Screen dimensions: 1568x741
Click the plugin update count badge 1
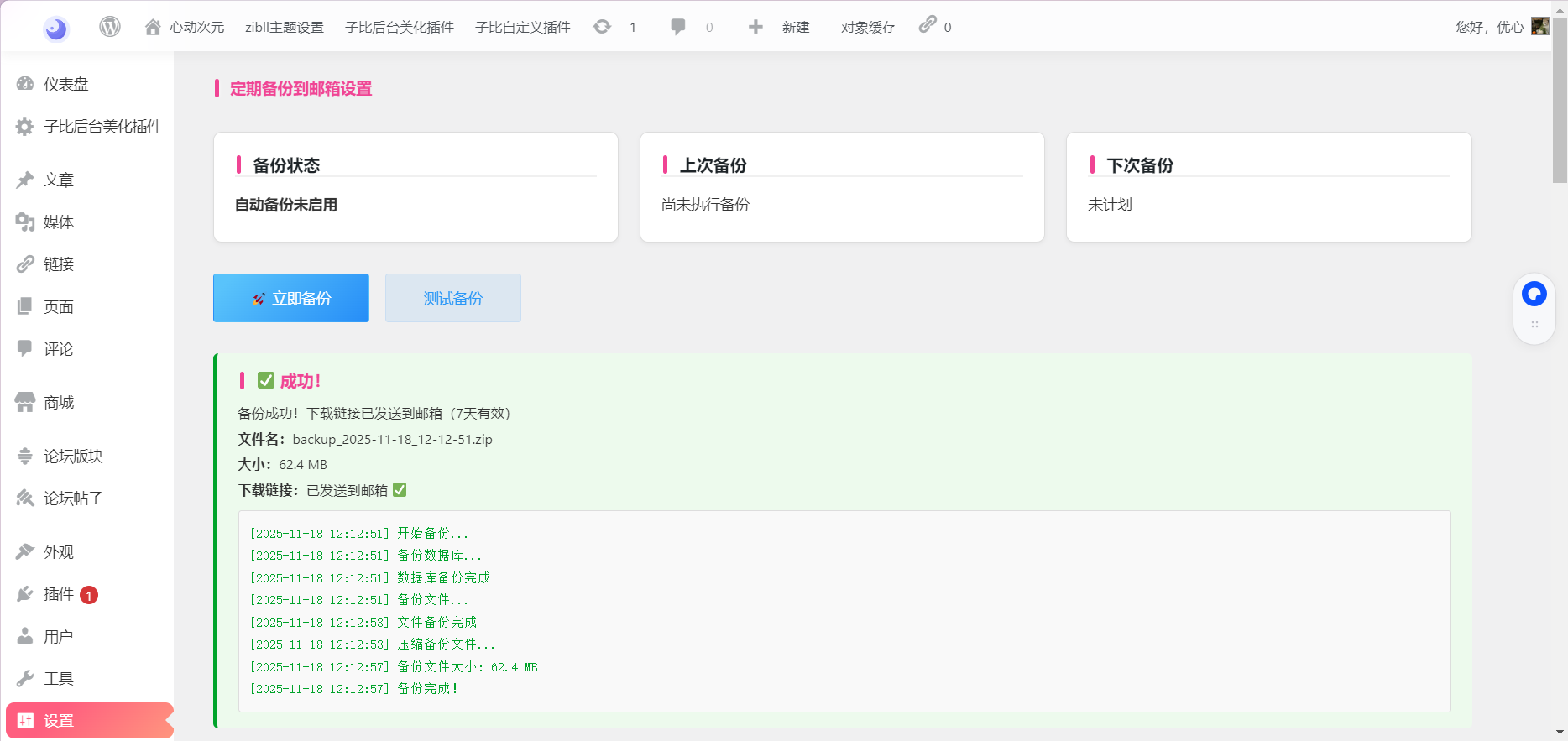click(89, 595)
